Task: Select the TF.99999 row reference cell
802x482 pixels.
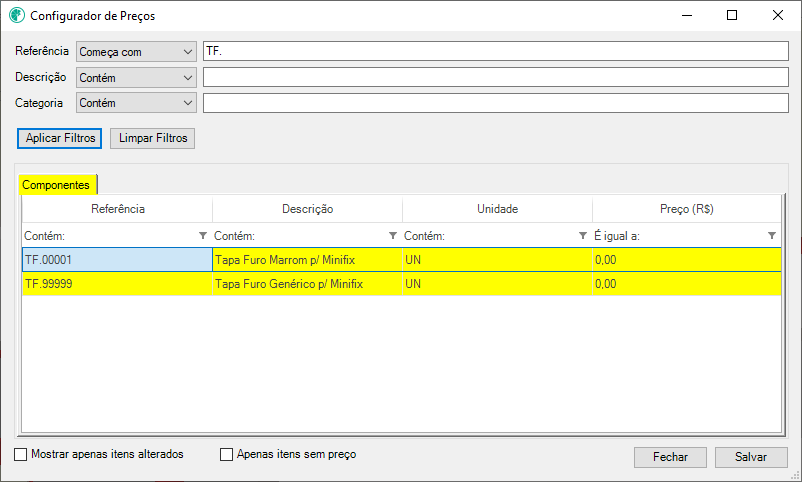Action: click(117, 283)
